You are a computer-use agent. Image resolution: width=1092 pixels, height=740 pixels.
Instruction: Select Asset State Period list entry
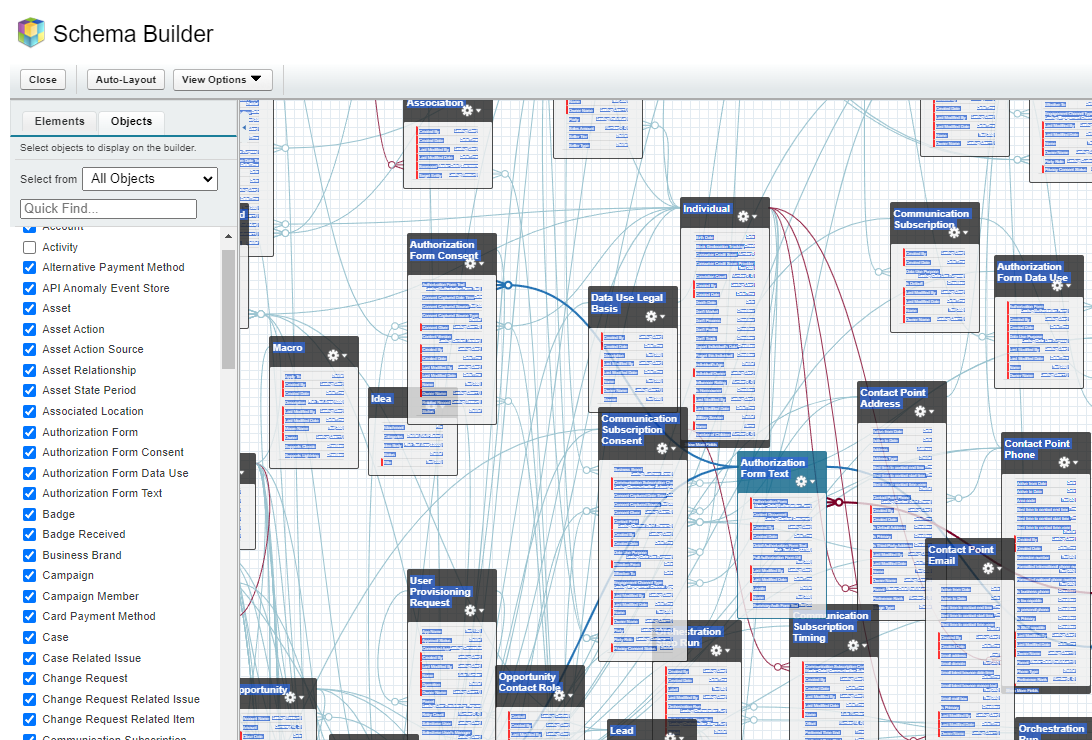(x=89, y=391)
